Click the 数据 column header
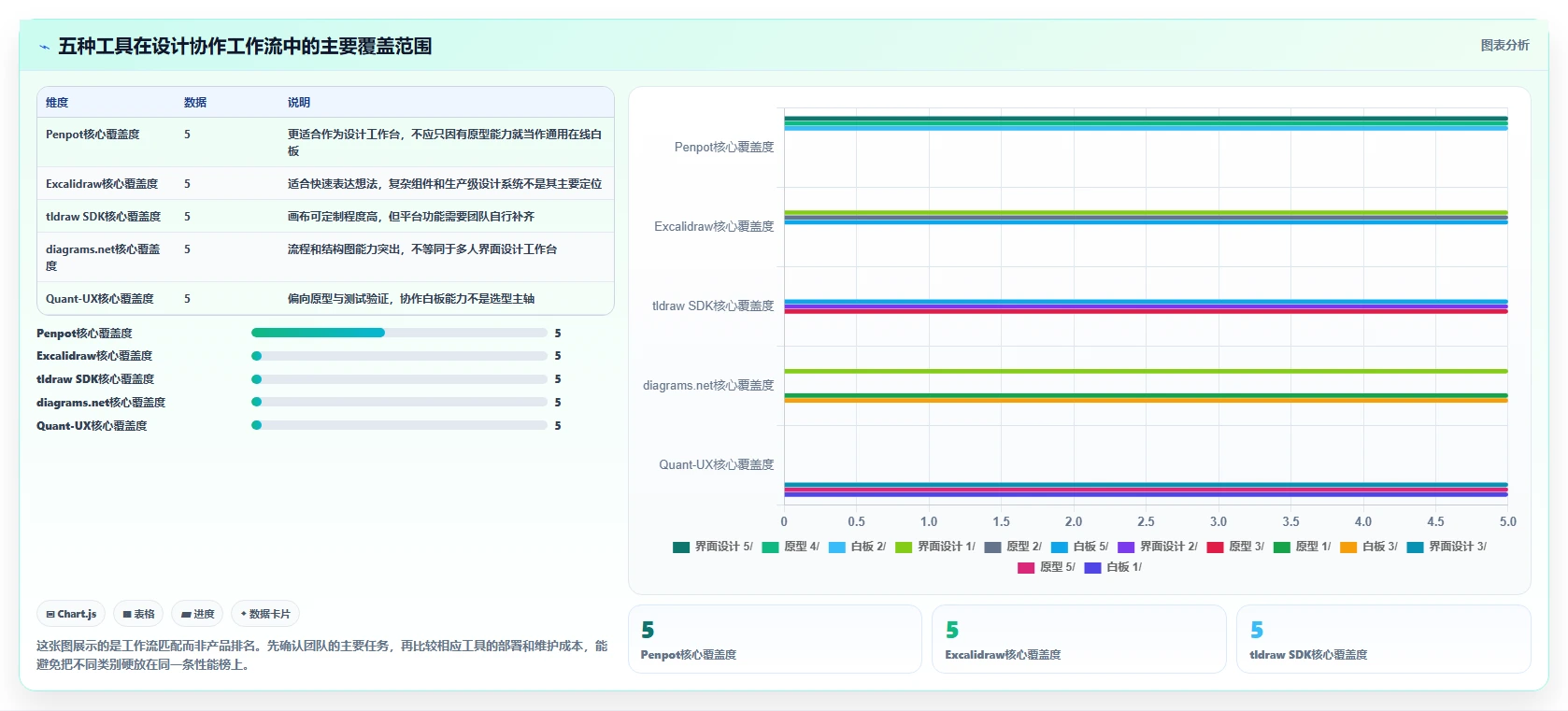Viewport: 1568px width, 711px height. click(x=195, y=103)
